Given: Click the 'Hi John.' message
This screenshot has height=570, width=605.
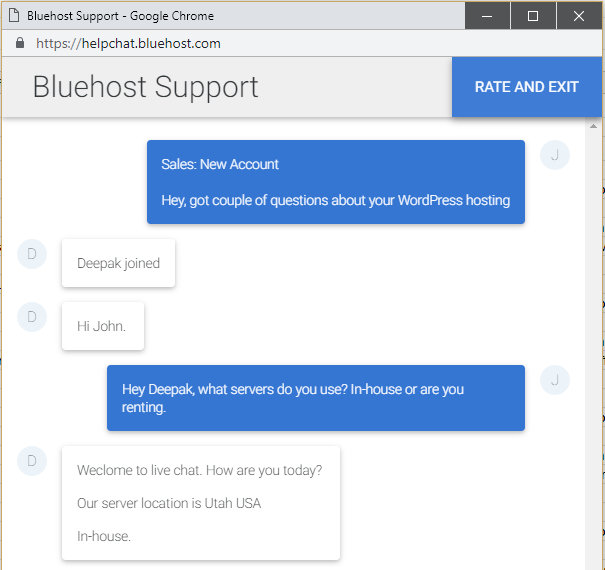Looking at the screenshot, I should tap(103, 326).
